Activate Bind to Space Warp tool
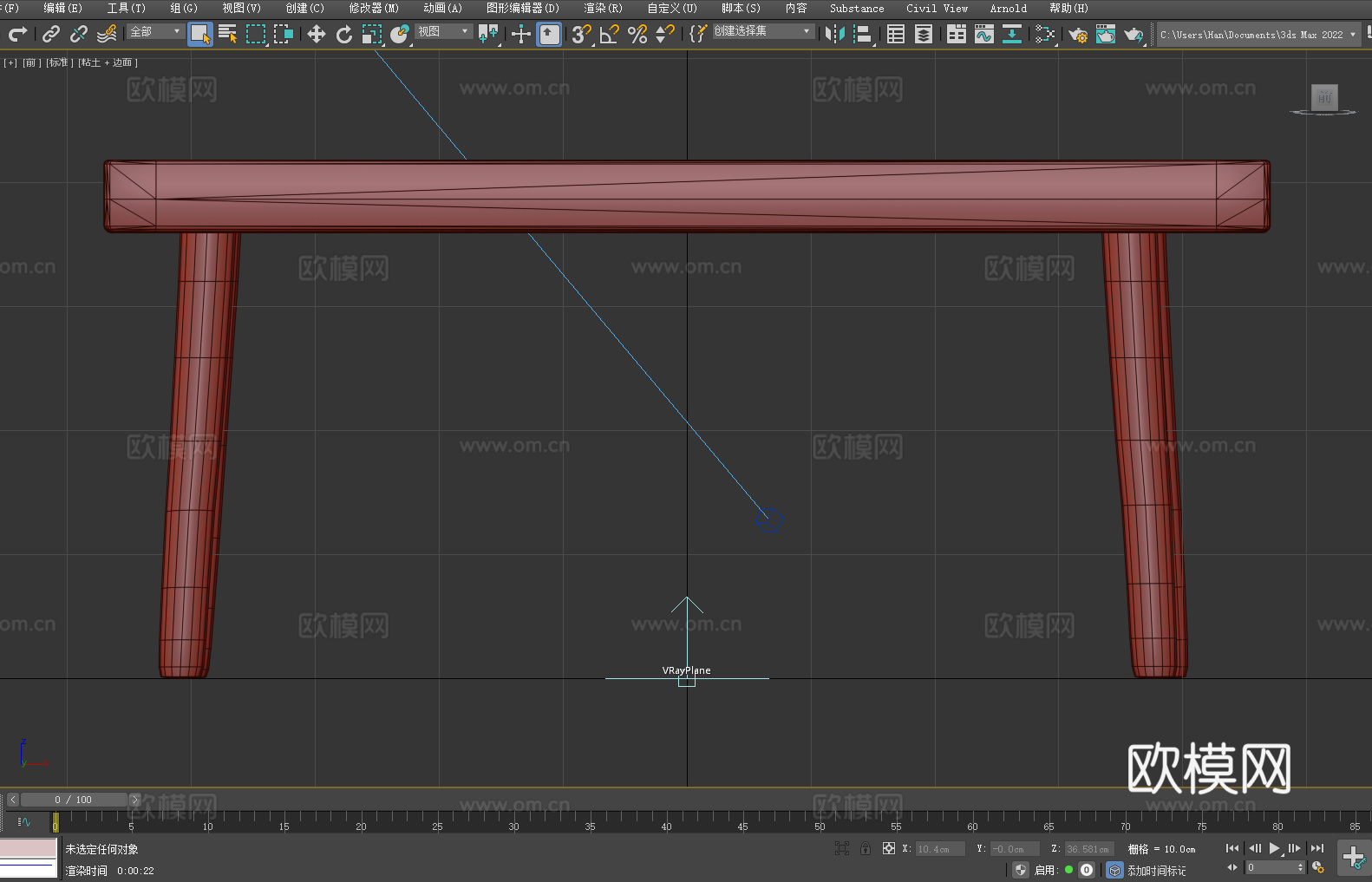This screenshot has width=1372, height=882. coord(107,34)
